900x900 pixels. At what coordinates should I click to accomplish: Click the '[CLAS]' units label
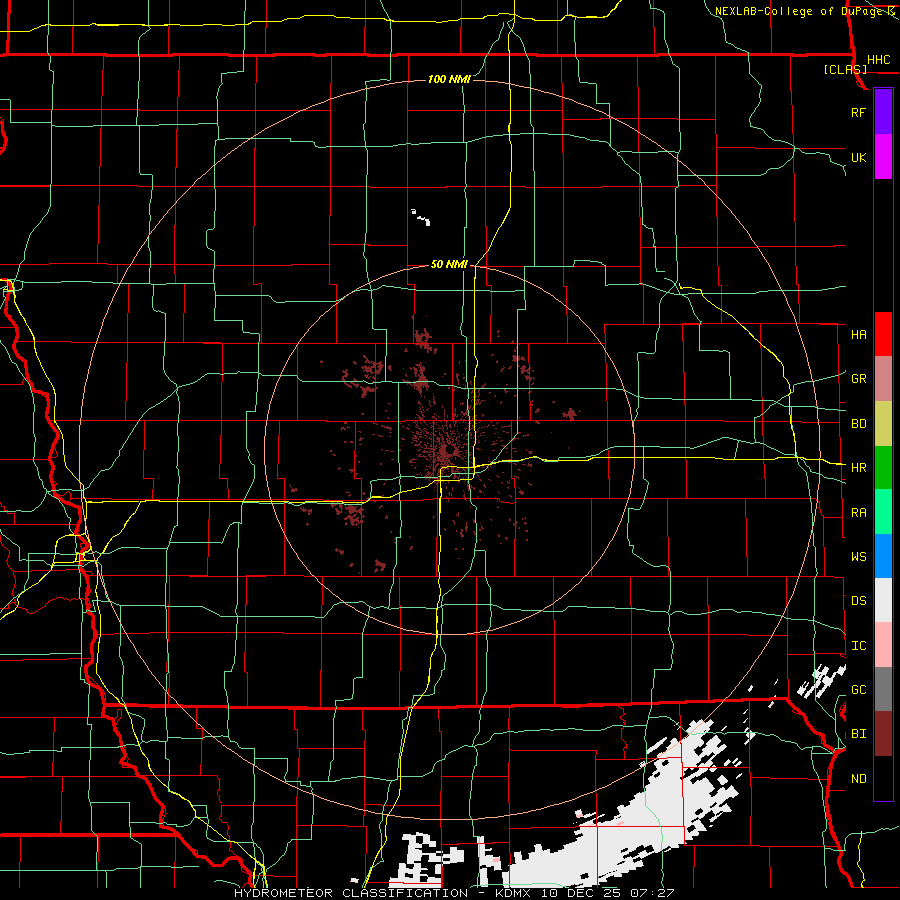(x=845, y=70)
